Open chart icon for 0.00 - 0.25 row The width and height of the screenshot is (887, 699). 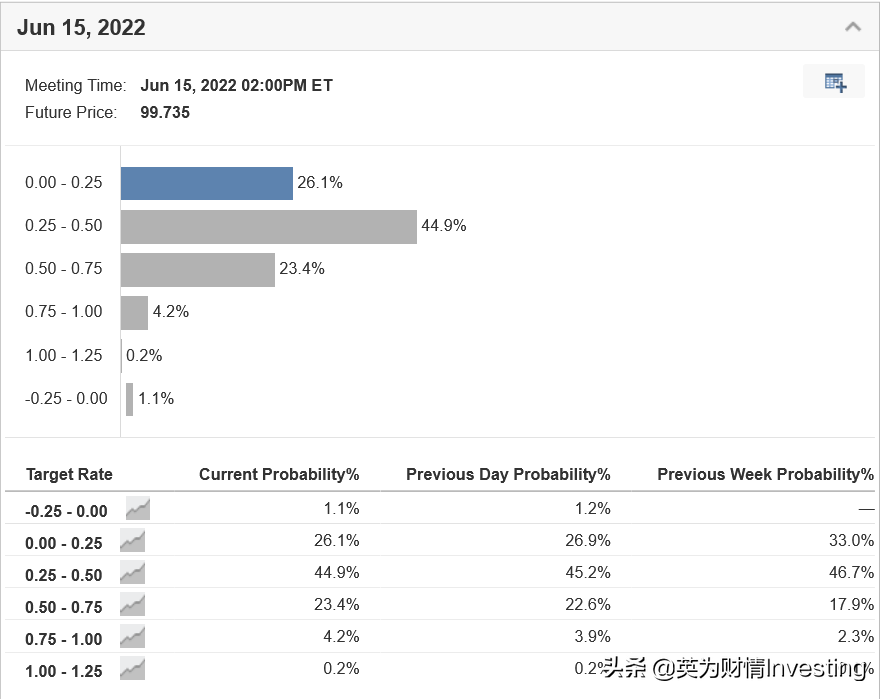click(x=132, y=541)
